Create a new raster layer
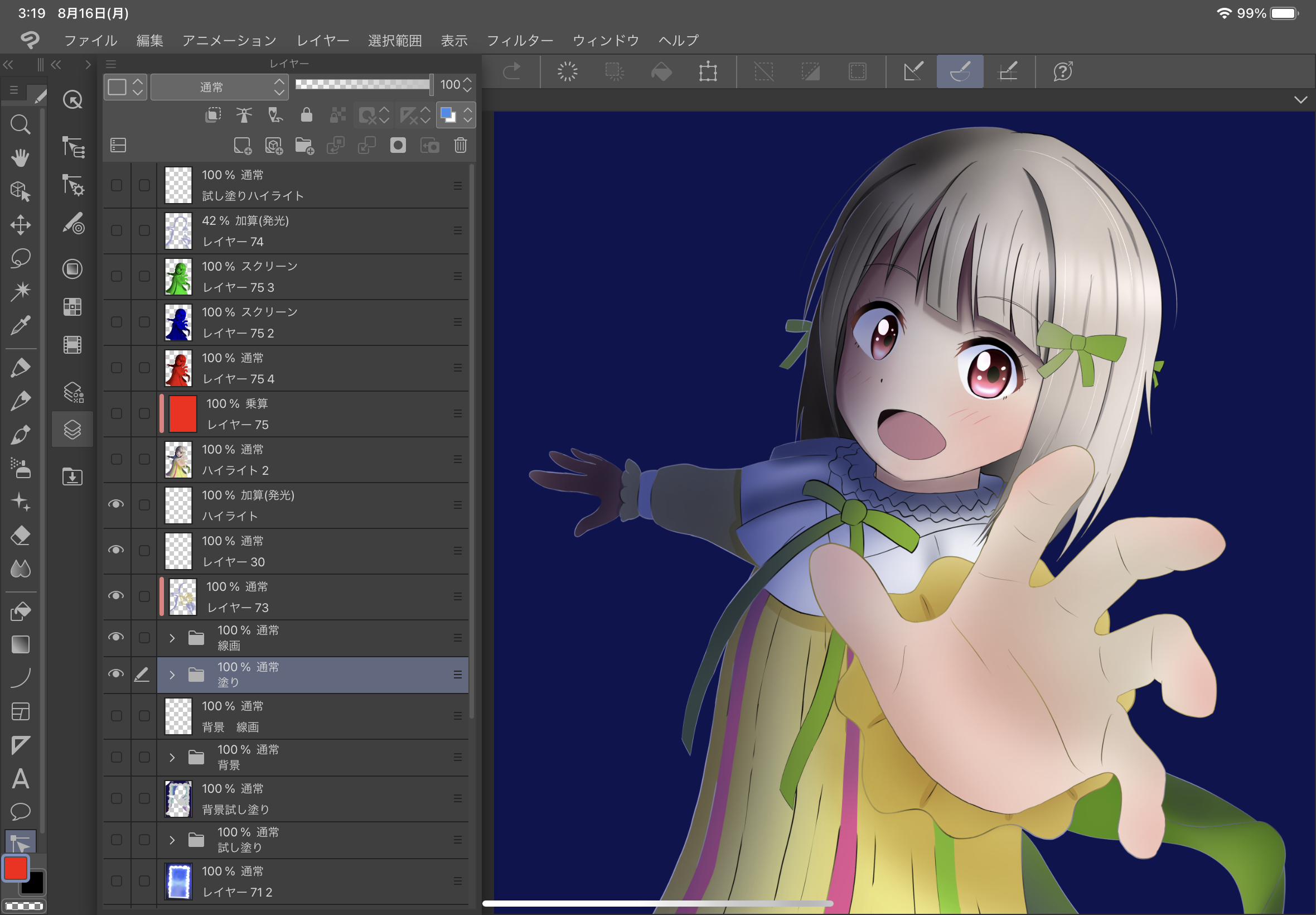 (x=243, y=146)
